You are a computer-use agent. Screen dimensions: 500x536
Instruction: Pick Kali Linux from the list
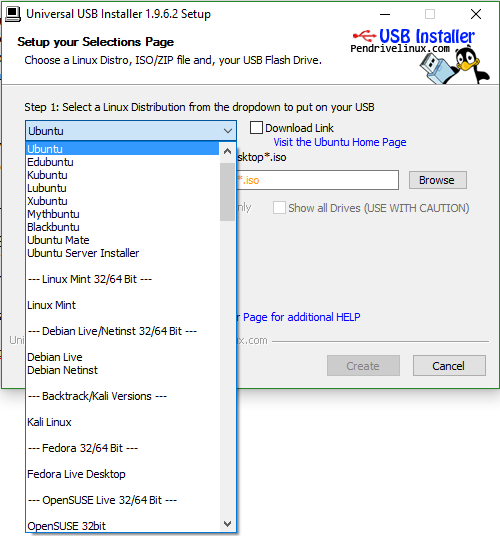click(122, 422)
